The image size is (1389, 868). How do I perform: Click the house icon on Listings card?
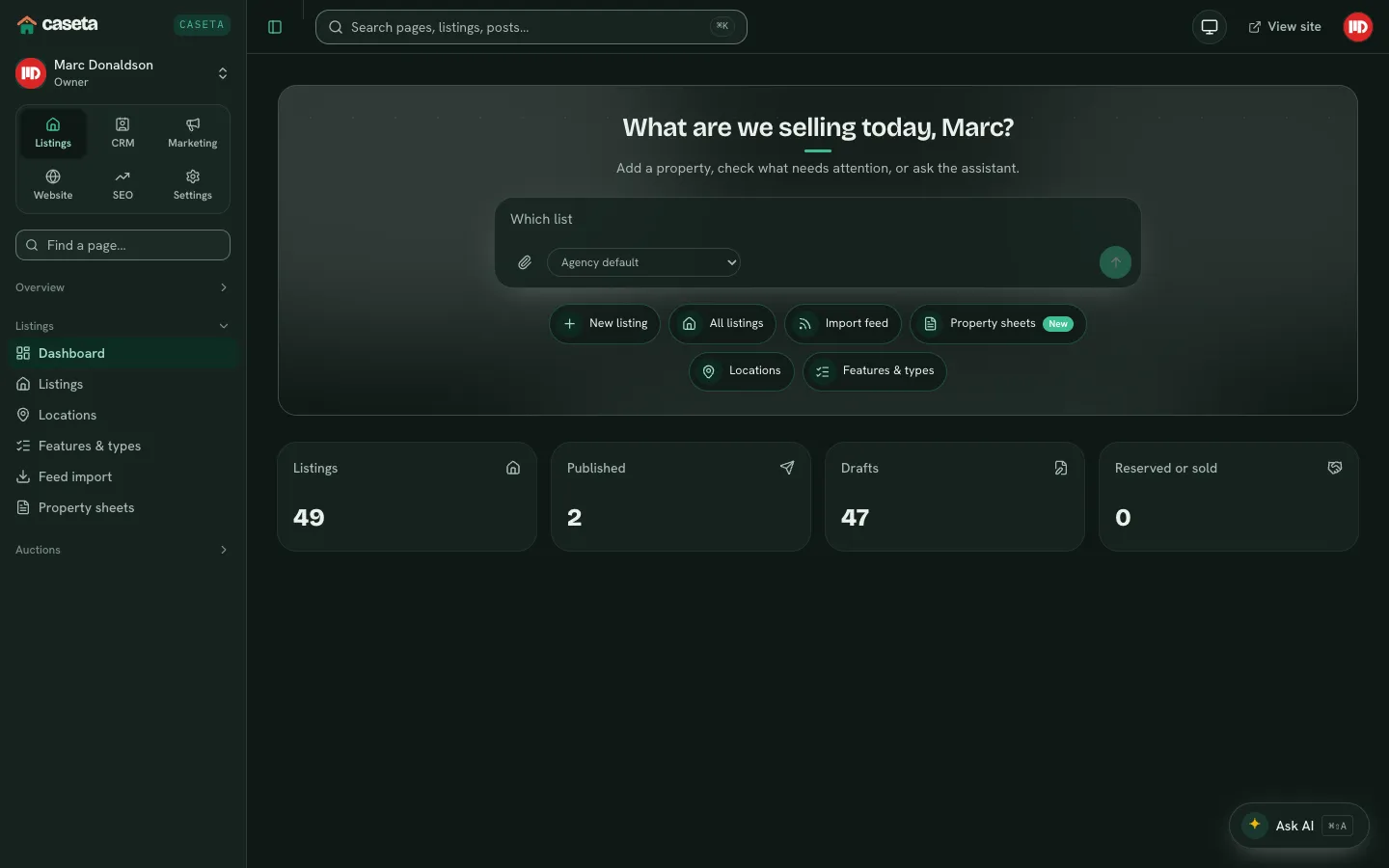513,468
